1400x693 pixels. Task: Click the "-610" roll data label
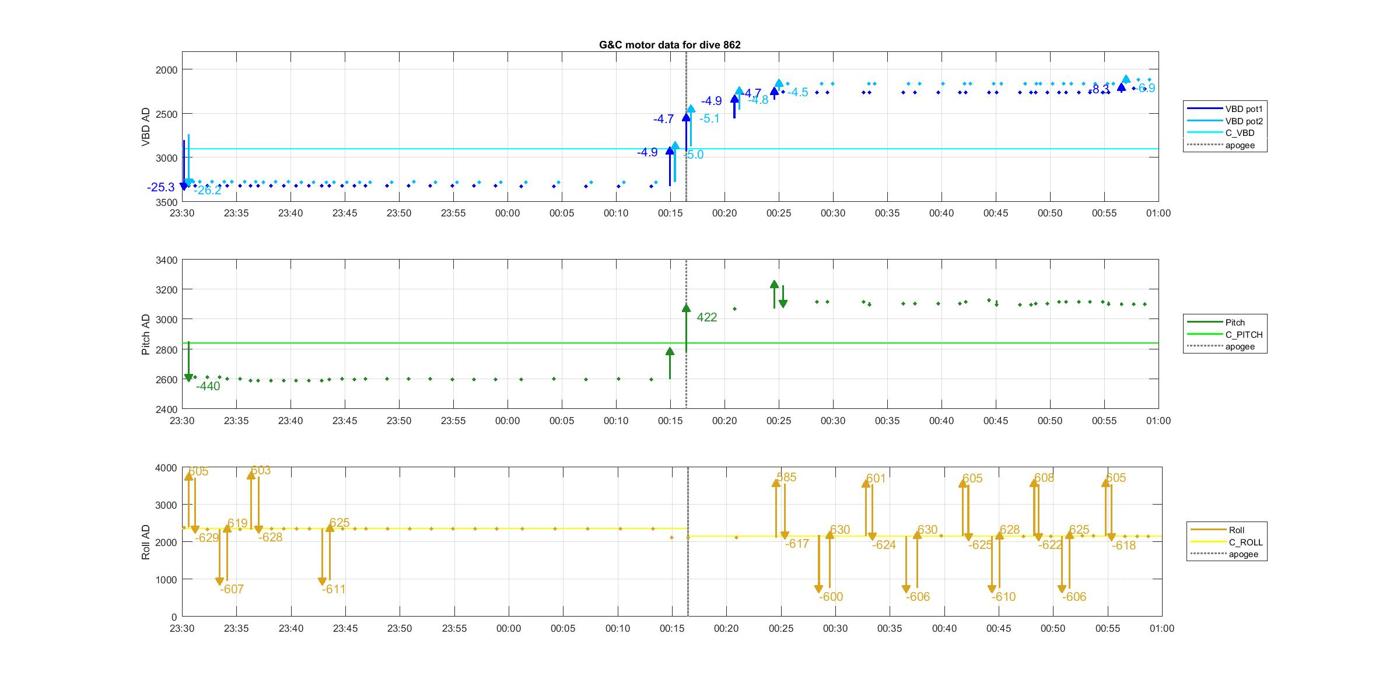(1004, 597)
